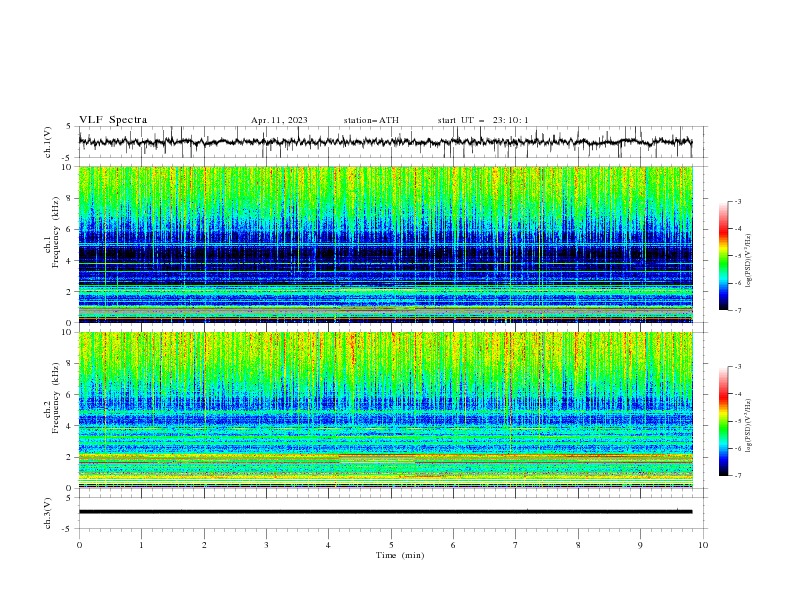
Task: Click the '1' tick on time axis
Action: coord(141,545)
